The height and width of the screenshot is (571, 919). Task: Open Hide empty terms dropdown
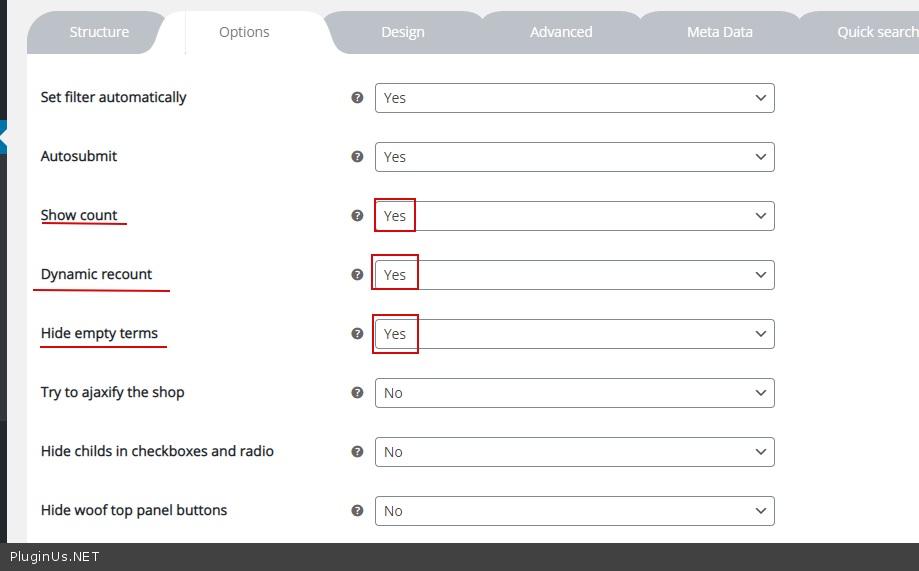(574, 334)
